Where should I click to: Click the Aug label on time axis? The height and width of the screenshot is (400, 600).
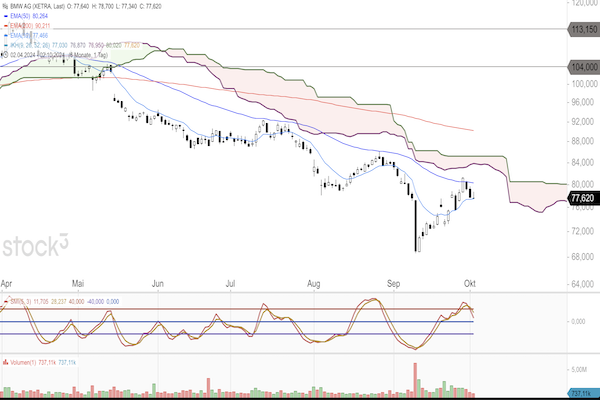pyautogui.click(x=313, y=284)
